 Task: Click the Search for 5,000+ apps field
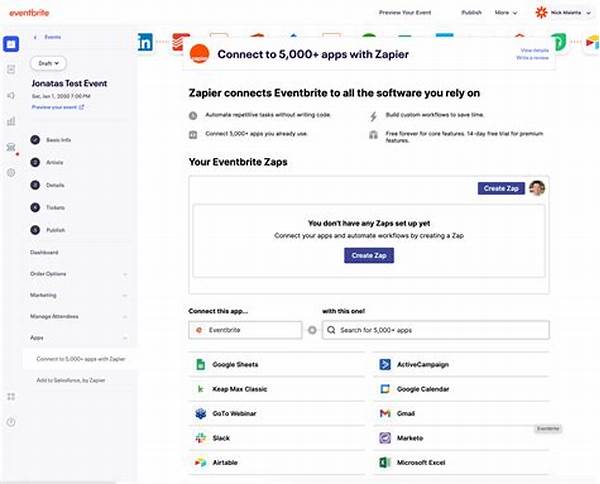click(435, 330)
